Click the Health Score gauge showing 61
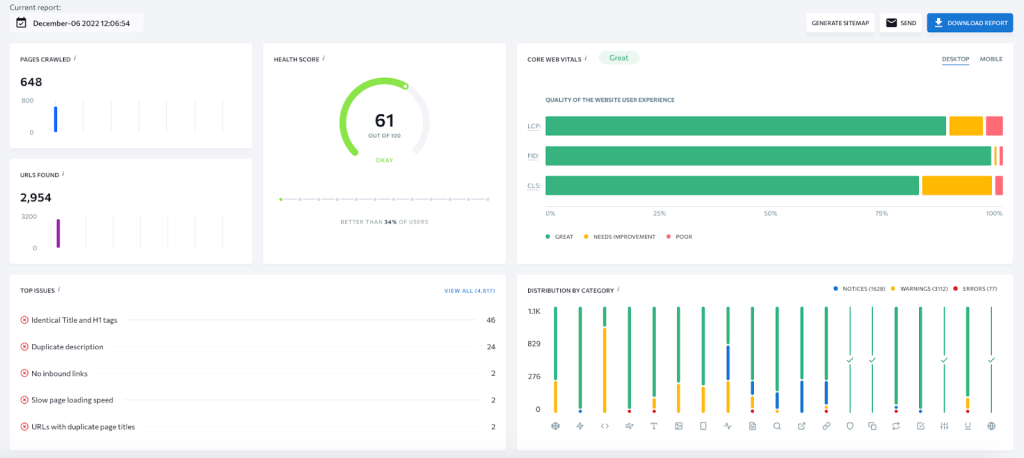 [x=384, y=120]
